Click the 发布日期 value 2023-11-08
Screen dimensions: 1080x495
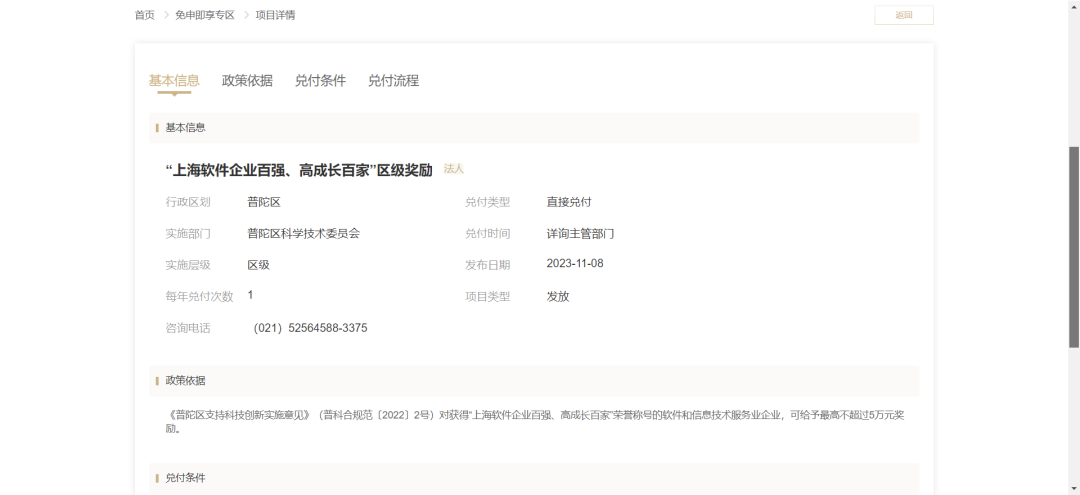(575, 264)
